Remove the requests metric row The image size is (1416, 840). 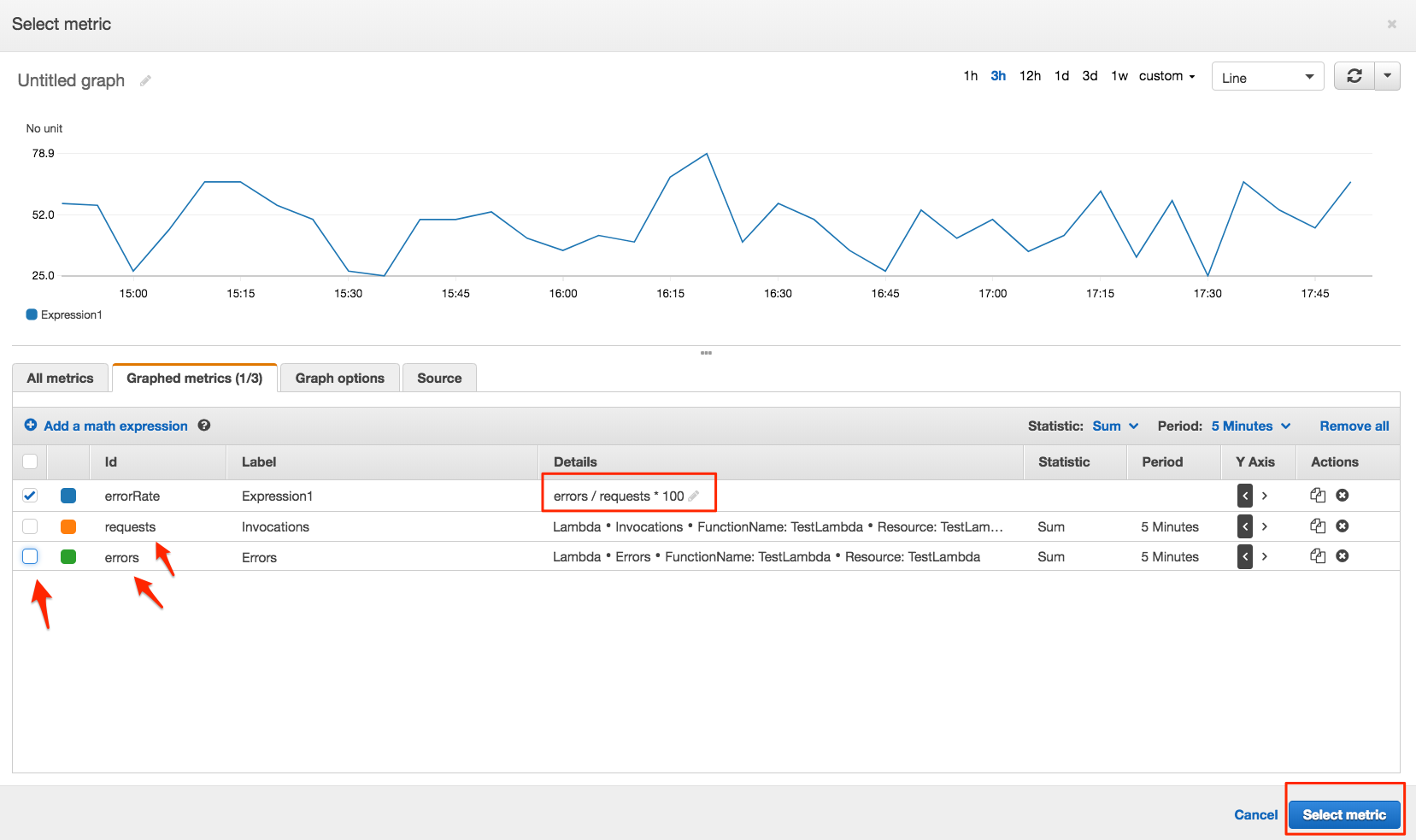click(1343, 526)
